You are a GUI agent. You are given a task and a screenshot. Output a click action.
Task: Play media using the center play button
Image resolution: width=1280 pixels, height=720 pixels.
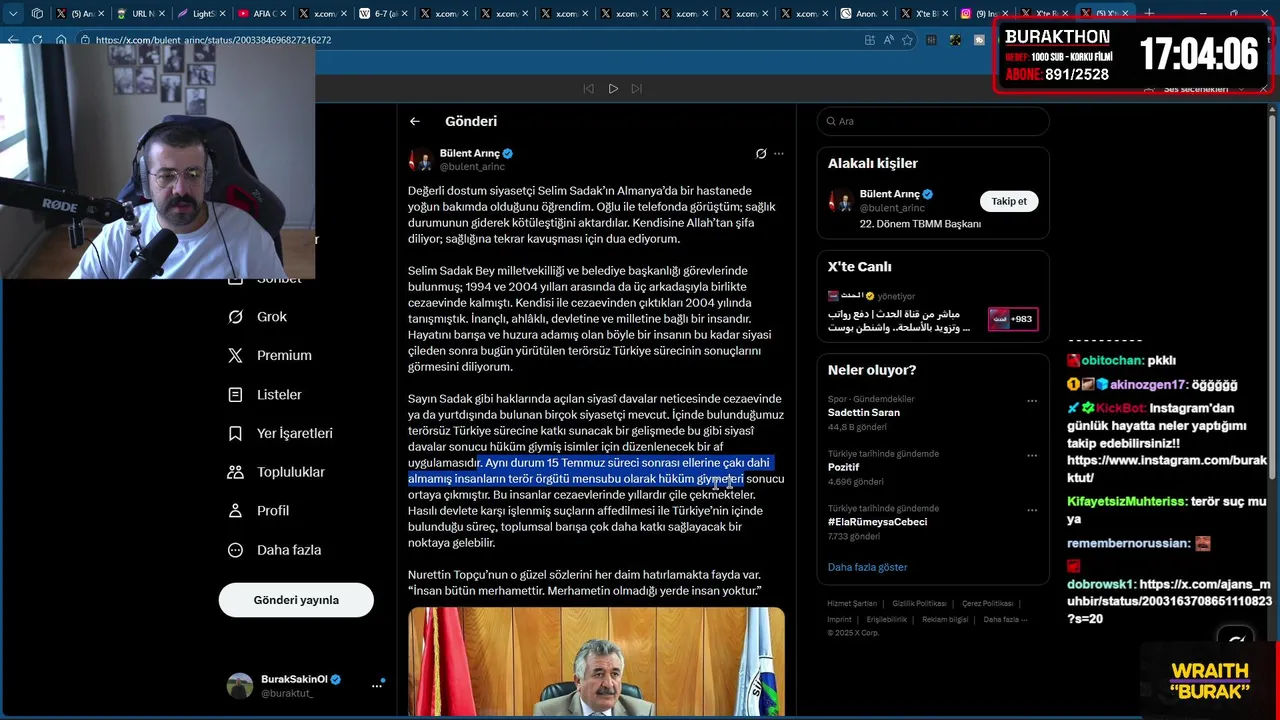[613, 89]
